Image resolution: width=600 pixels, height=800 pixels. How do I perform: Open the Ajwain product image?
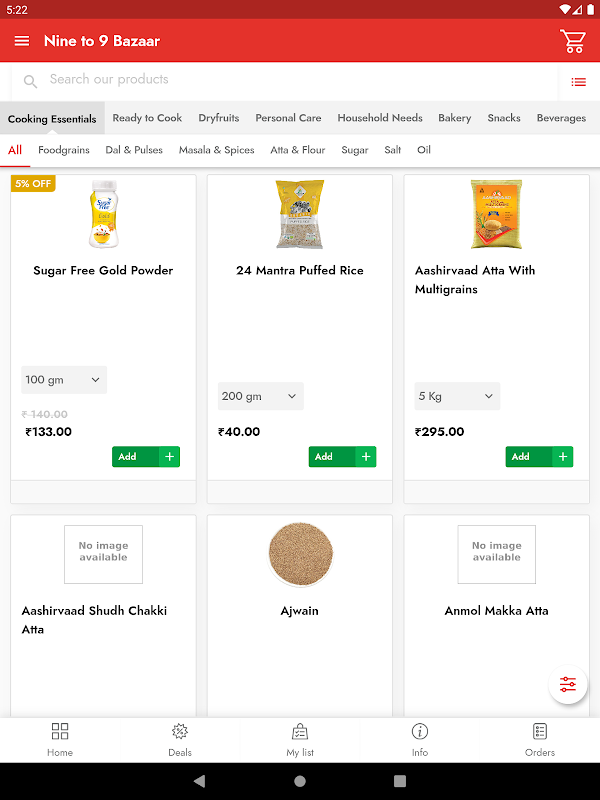pyautogui.click(x=300, y=554)
